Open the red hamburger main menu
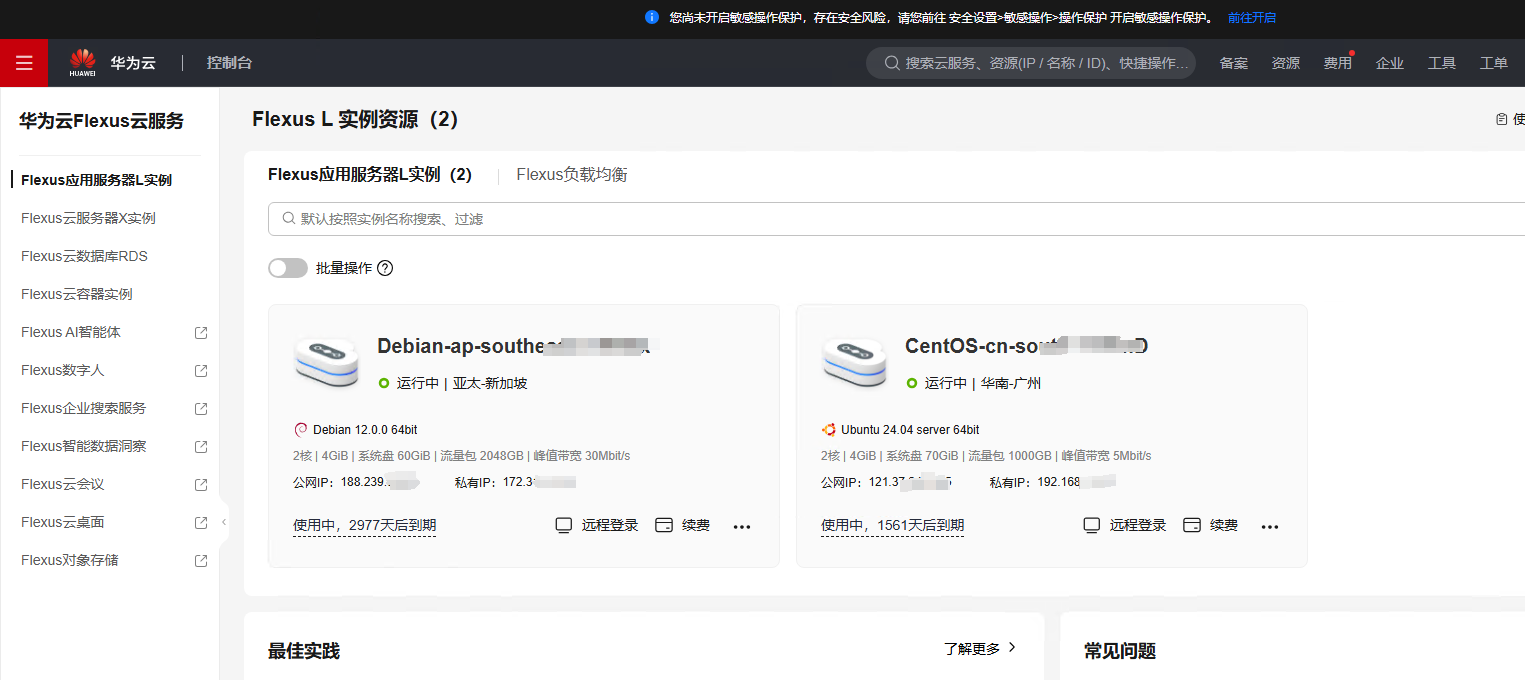Image resolution: width=1525 pixels, height=680 pixels. point(24,63)
